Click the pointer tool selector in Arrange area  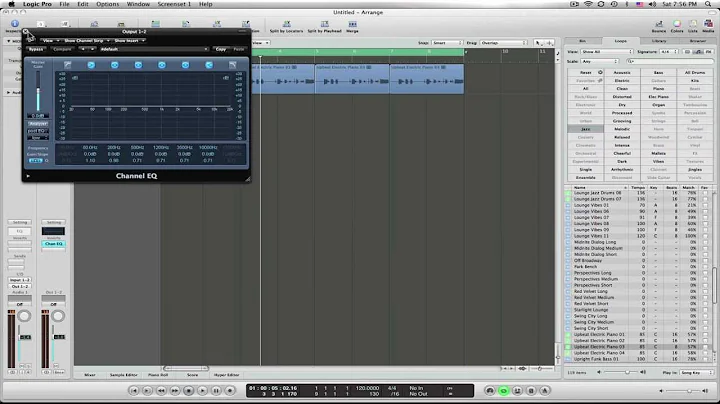538,43
